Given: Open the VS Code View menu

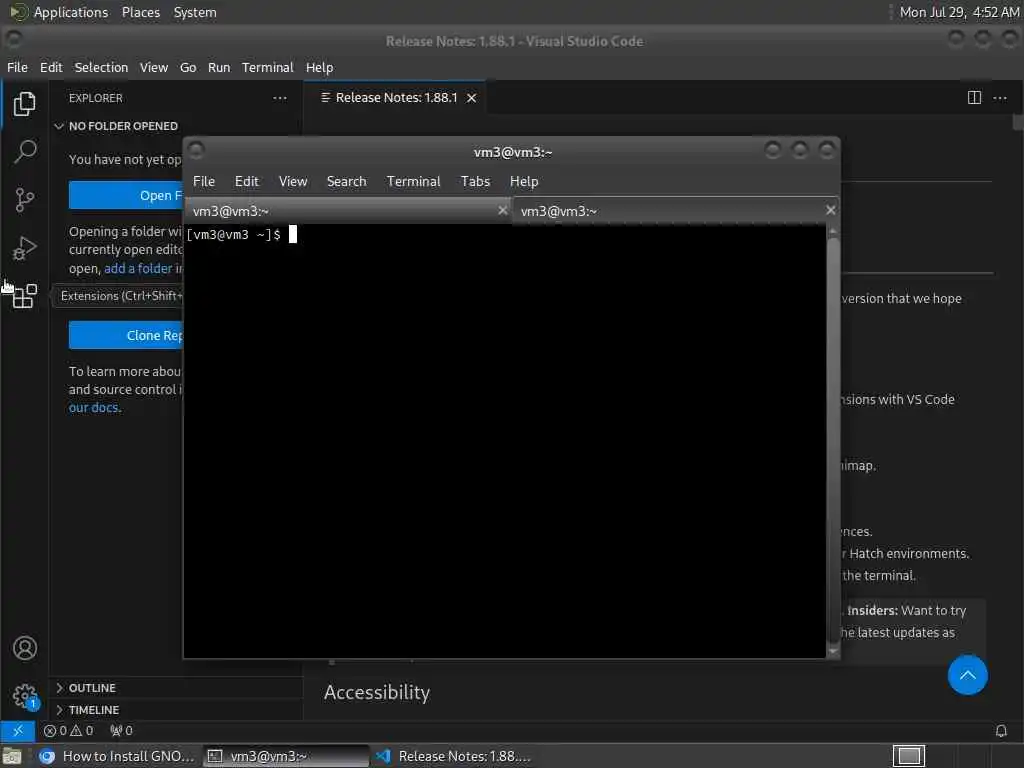Looking at the screenshot, I should 153,67.
